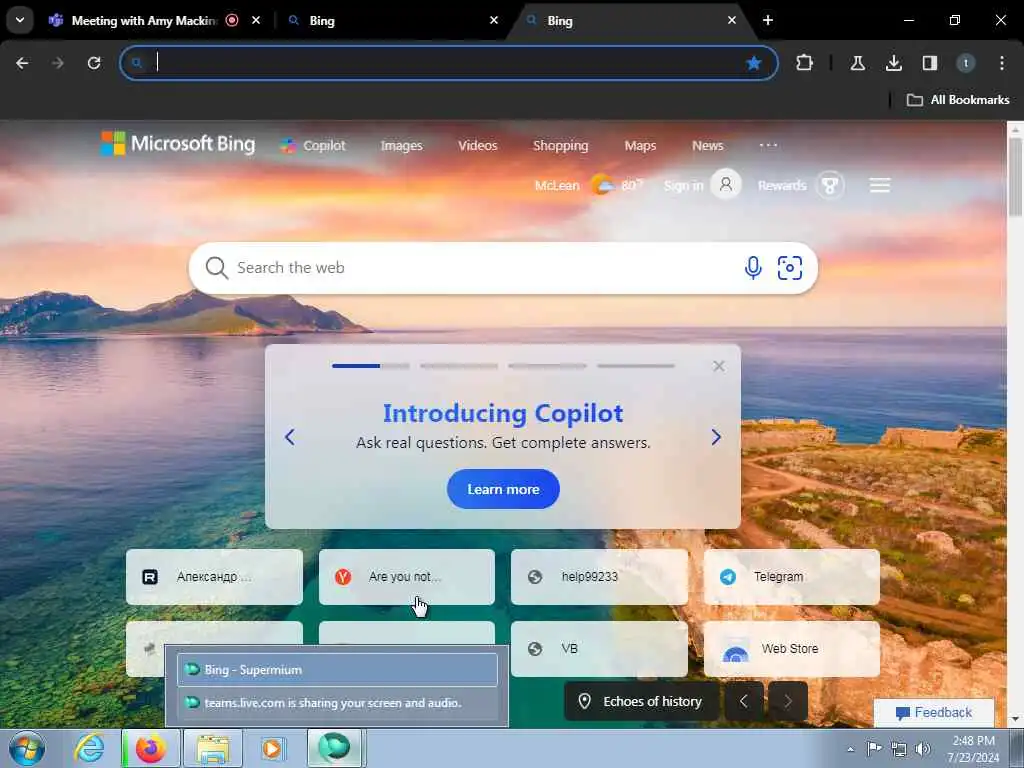
Task: Open visual search camera icon
Action: pos(790,268)
